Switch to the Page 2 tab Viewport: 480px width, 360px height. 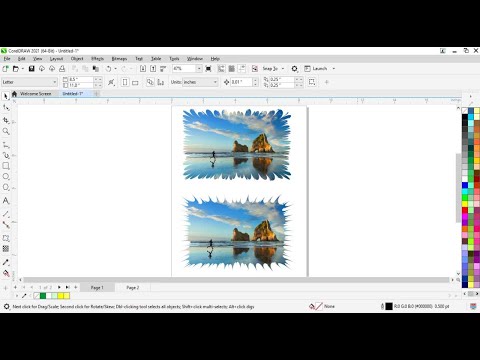[133, 287]
